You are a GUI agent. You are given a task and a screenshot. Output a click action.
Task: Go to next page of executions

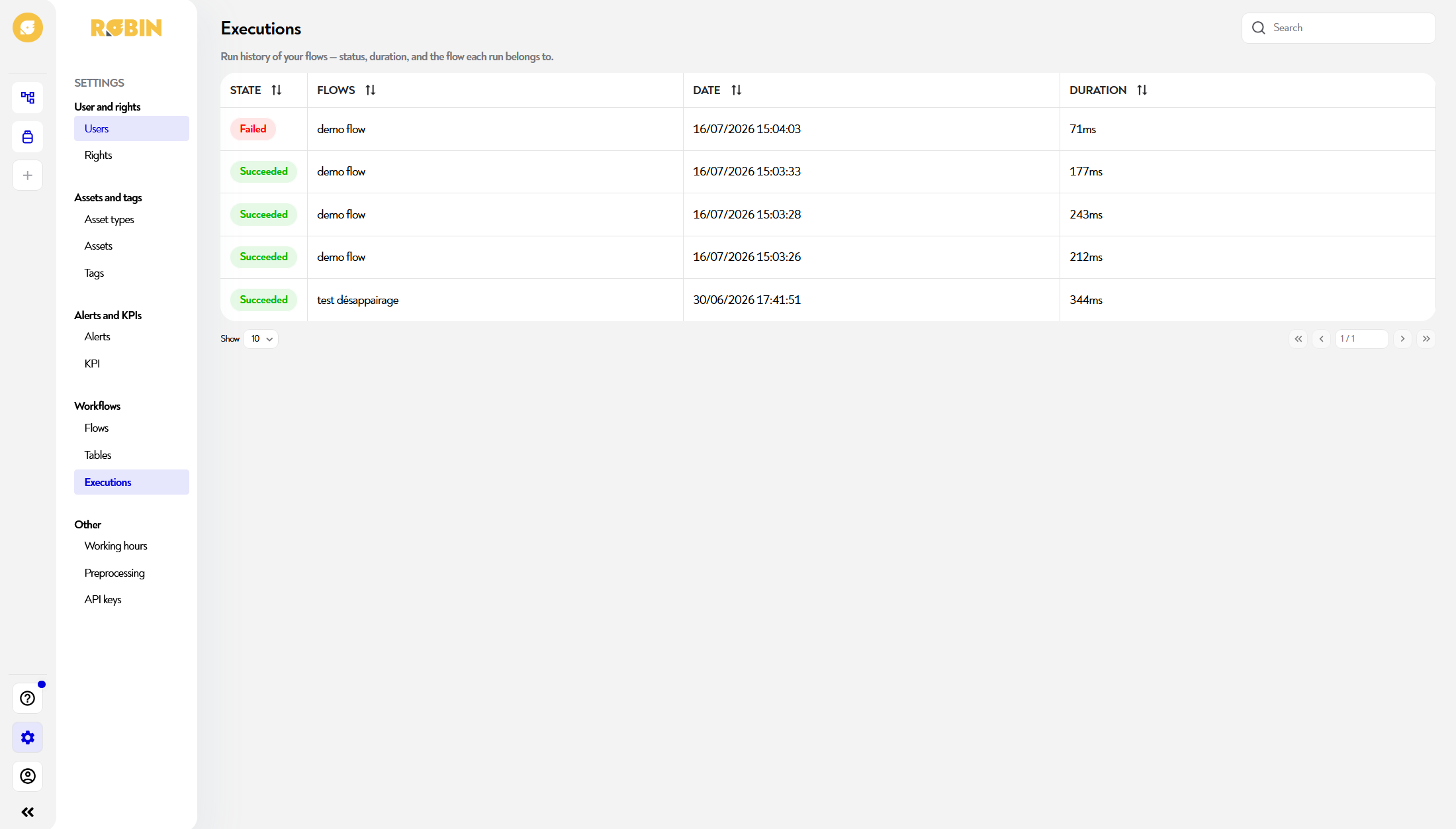coord(1402,339)
